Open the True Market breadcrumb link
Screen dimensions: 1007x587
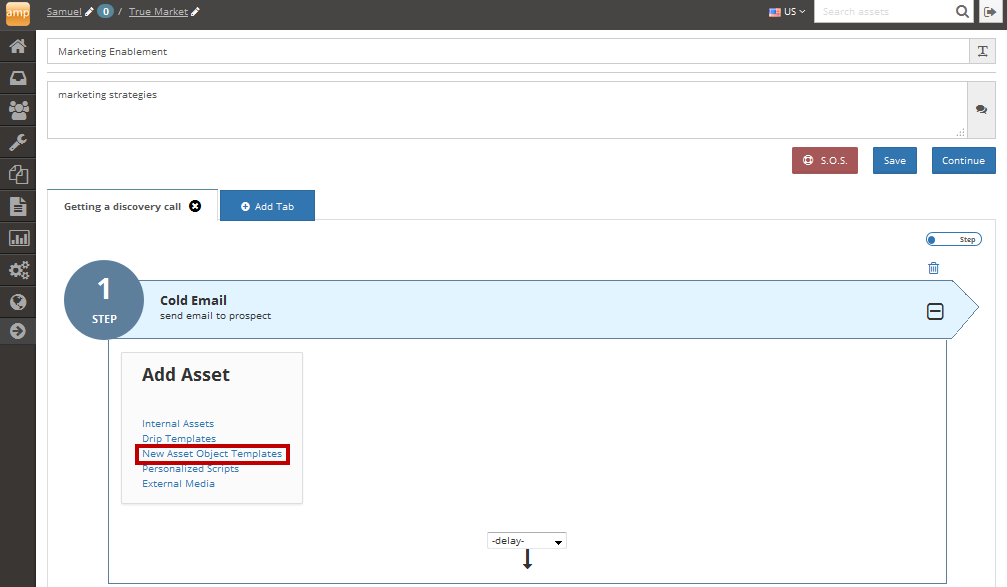(158, 12)
